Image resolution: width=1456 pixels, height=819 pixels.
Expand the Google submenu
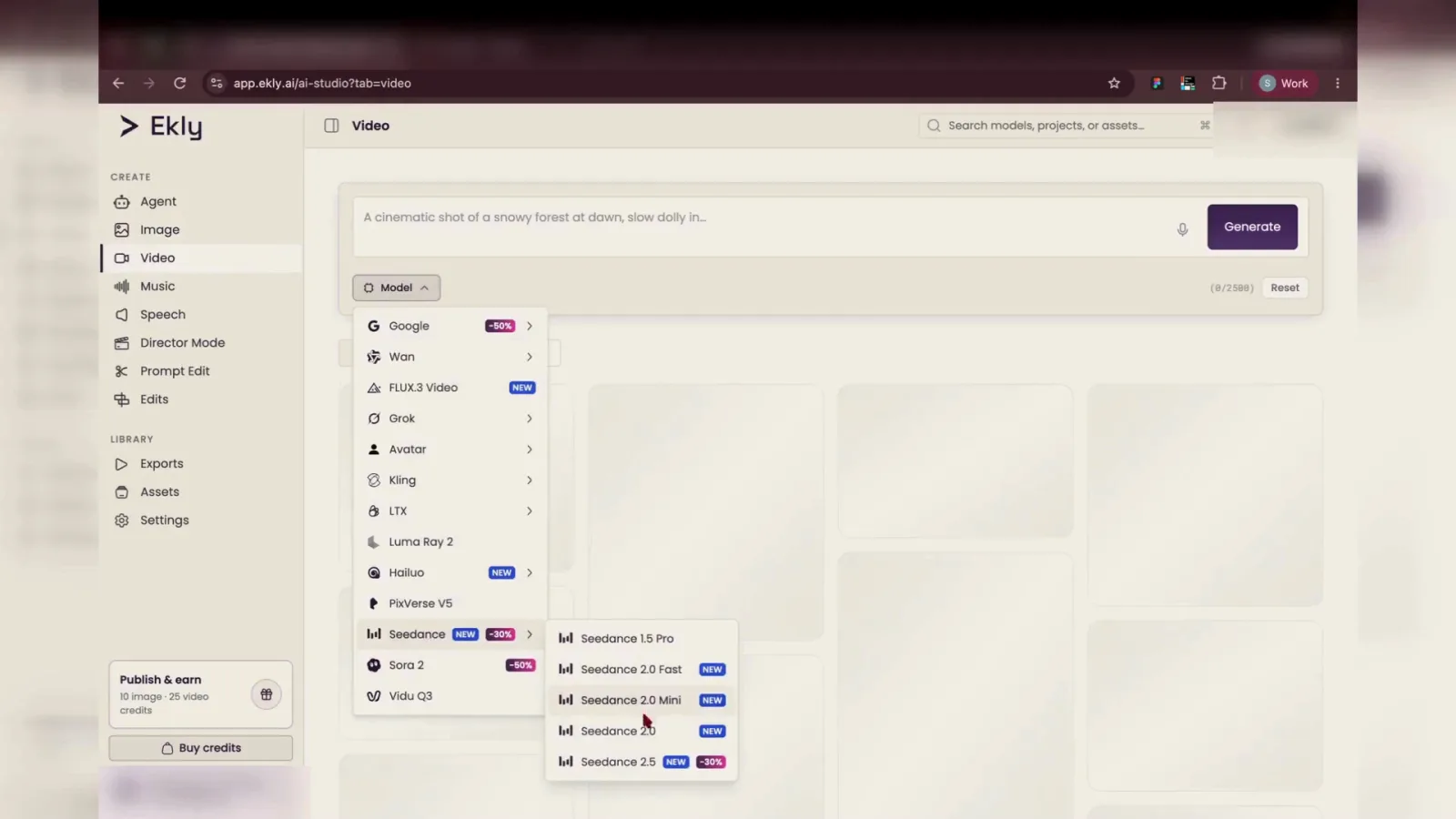point(450,326)
